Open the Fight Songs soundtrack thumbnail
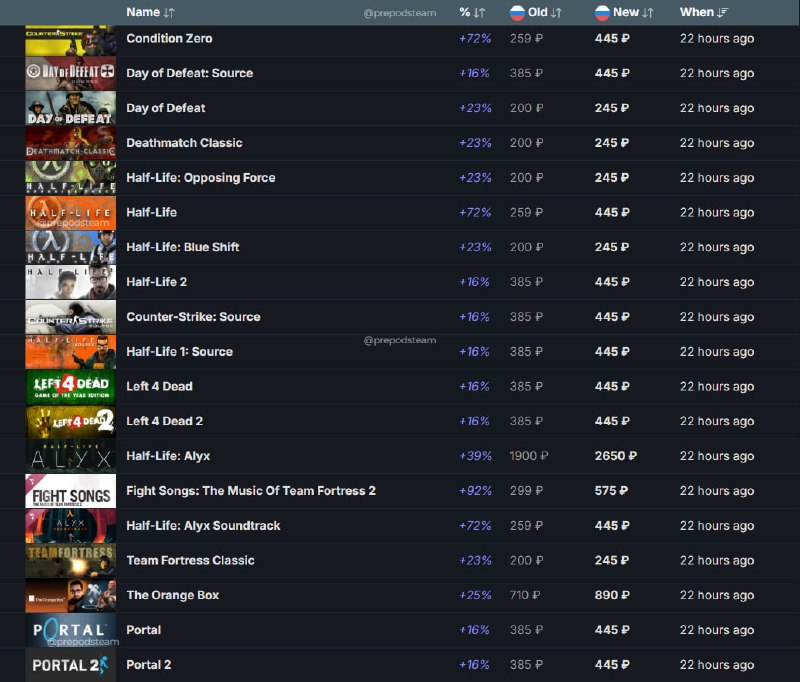800x682 pixels. [x=70, y=491]
